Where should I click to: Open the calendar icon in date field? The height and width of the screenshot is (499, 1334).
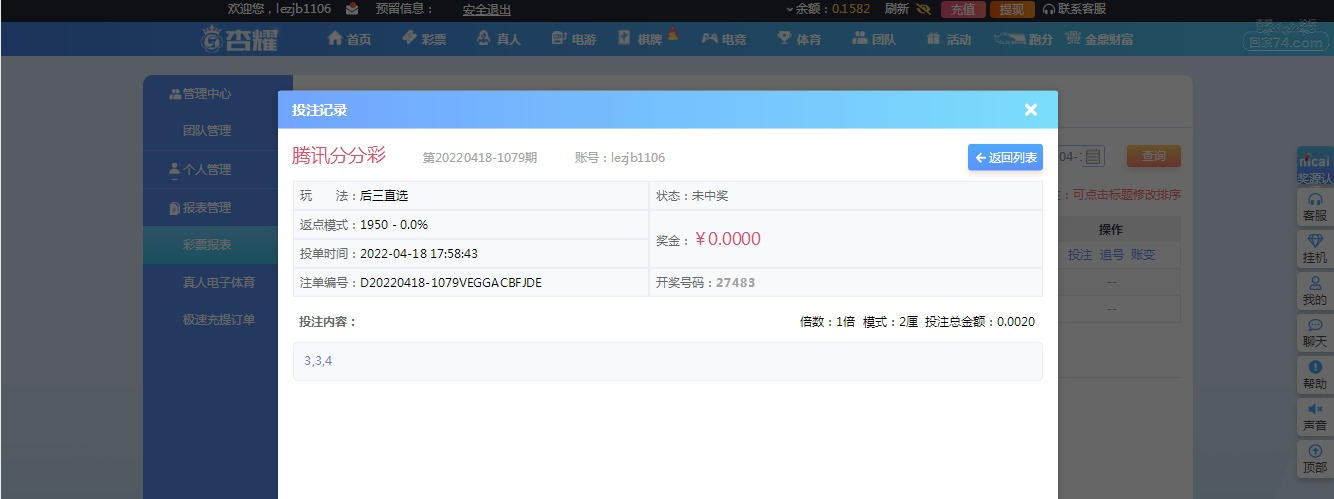[1093, 157]
